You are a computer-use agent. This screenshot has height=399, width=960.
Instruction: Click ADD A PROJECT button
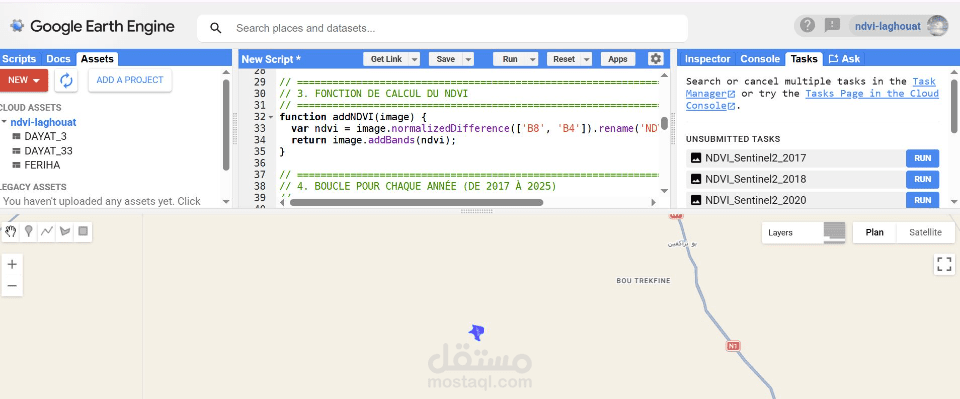coord(130,80)
